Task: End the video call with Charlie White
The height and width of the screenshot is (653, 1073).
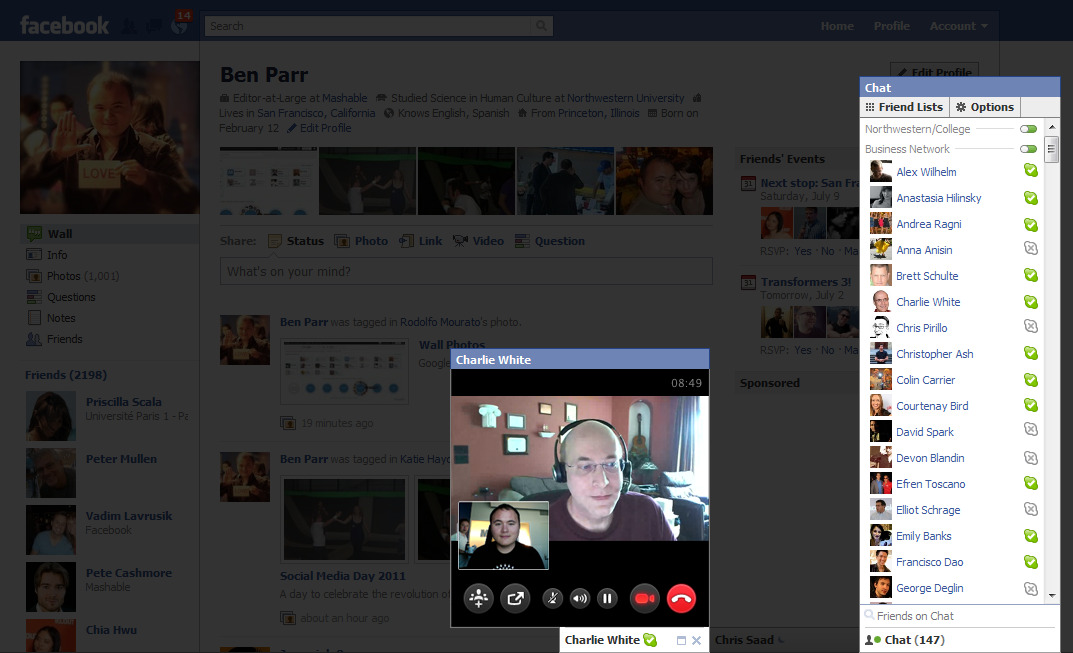Action: pyautogui.click(x=681, y=598)
